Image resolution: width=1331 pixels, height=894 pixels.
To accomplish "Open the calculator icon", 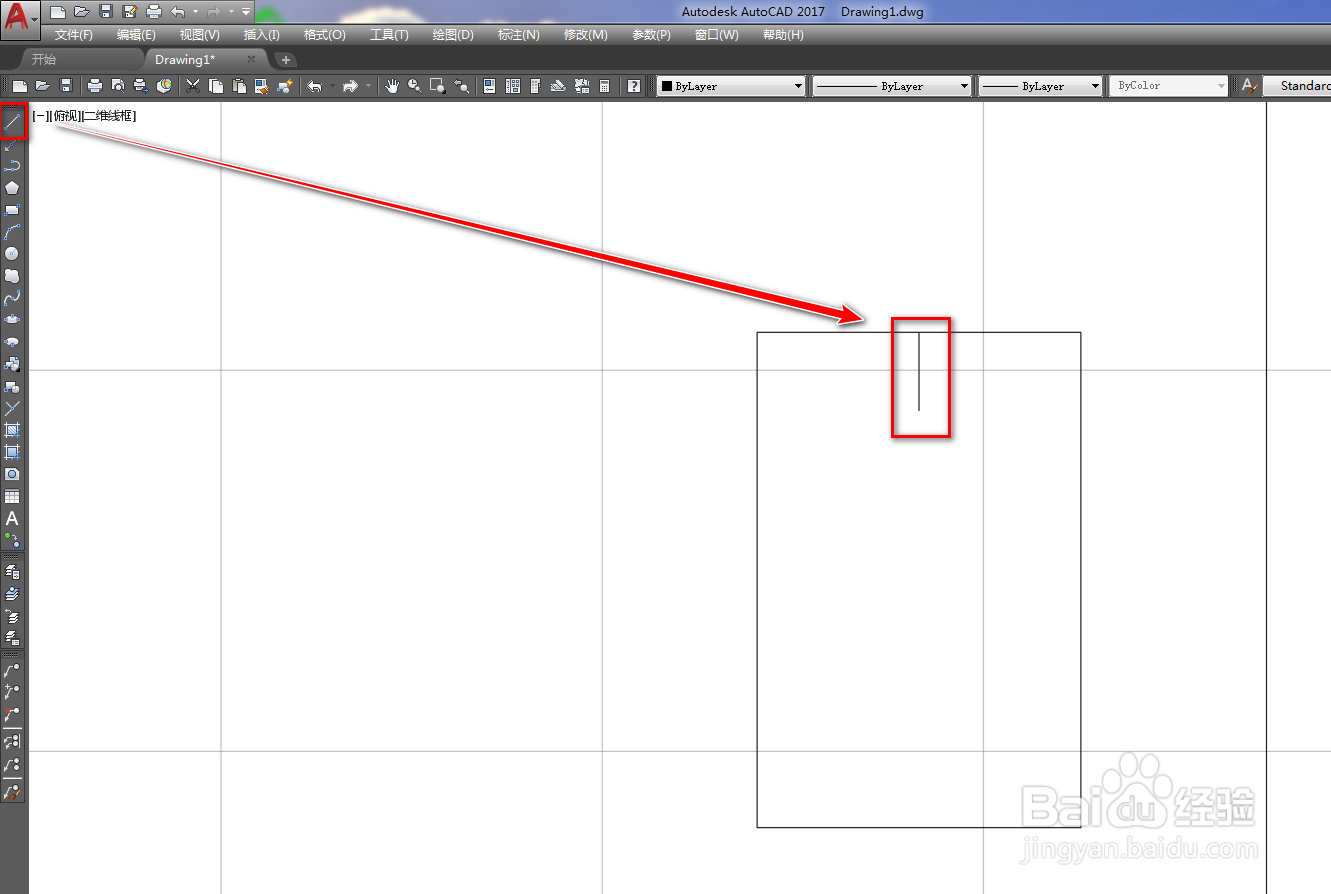I will coord(604,86).
